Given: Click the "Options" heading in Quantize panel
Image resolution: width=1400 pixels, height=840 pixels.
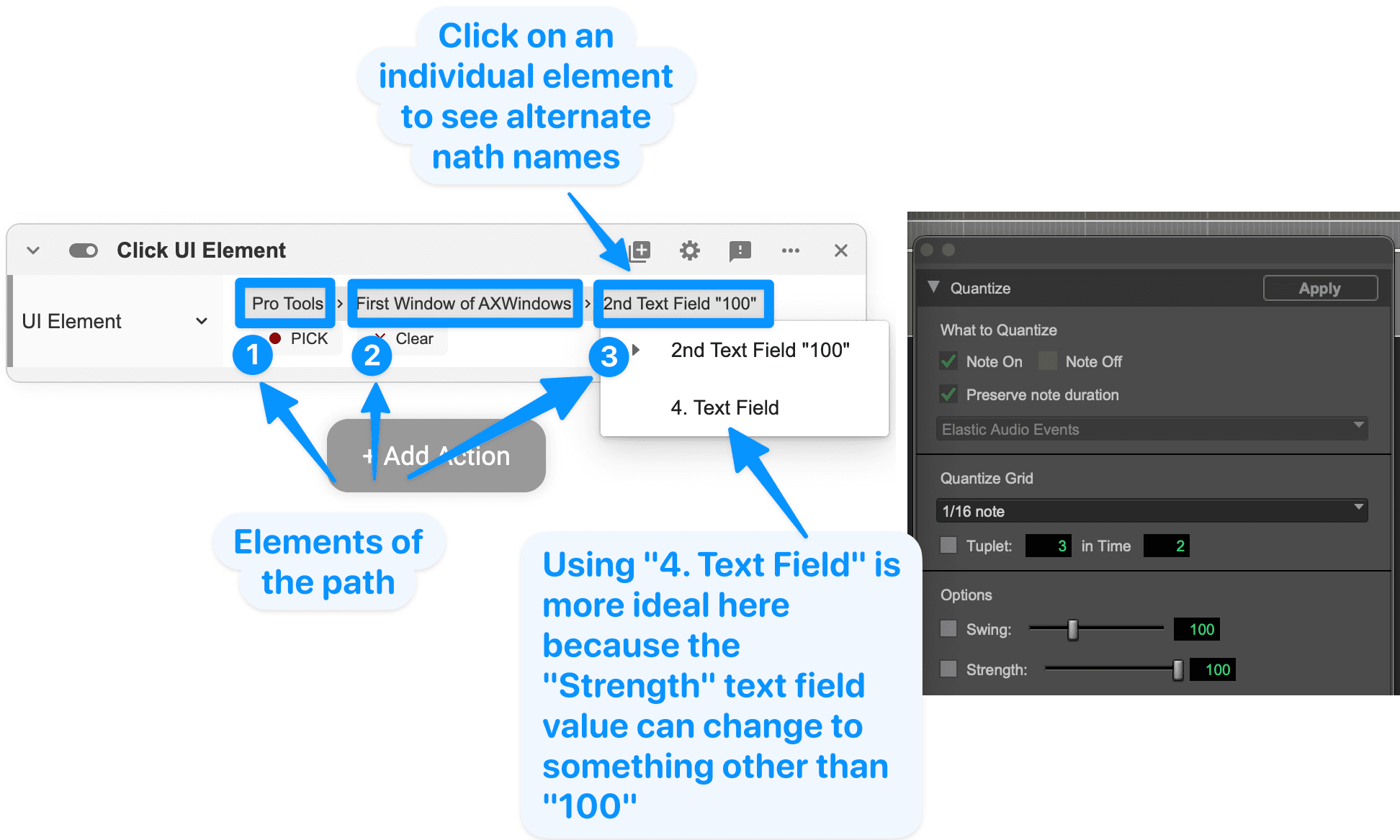Looking at the screenshot, I should tap(966, 595).
